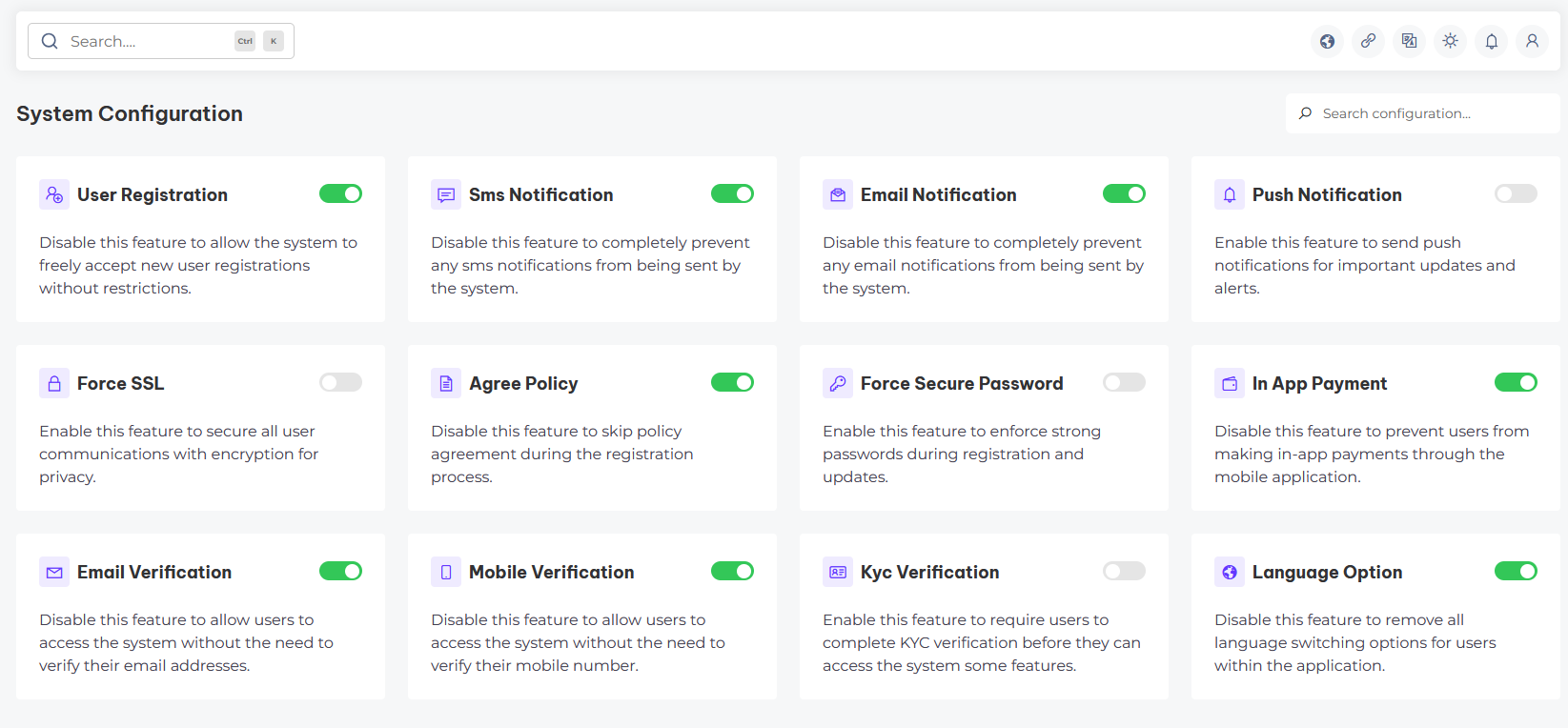The height and width of the screenshot is (728, 1568).
Task: Click the Kyc Verification ID card icon
Action: pos(838,572)
